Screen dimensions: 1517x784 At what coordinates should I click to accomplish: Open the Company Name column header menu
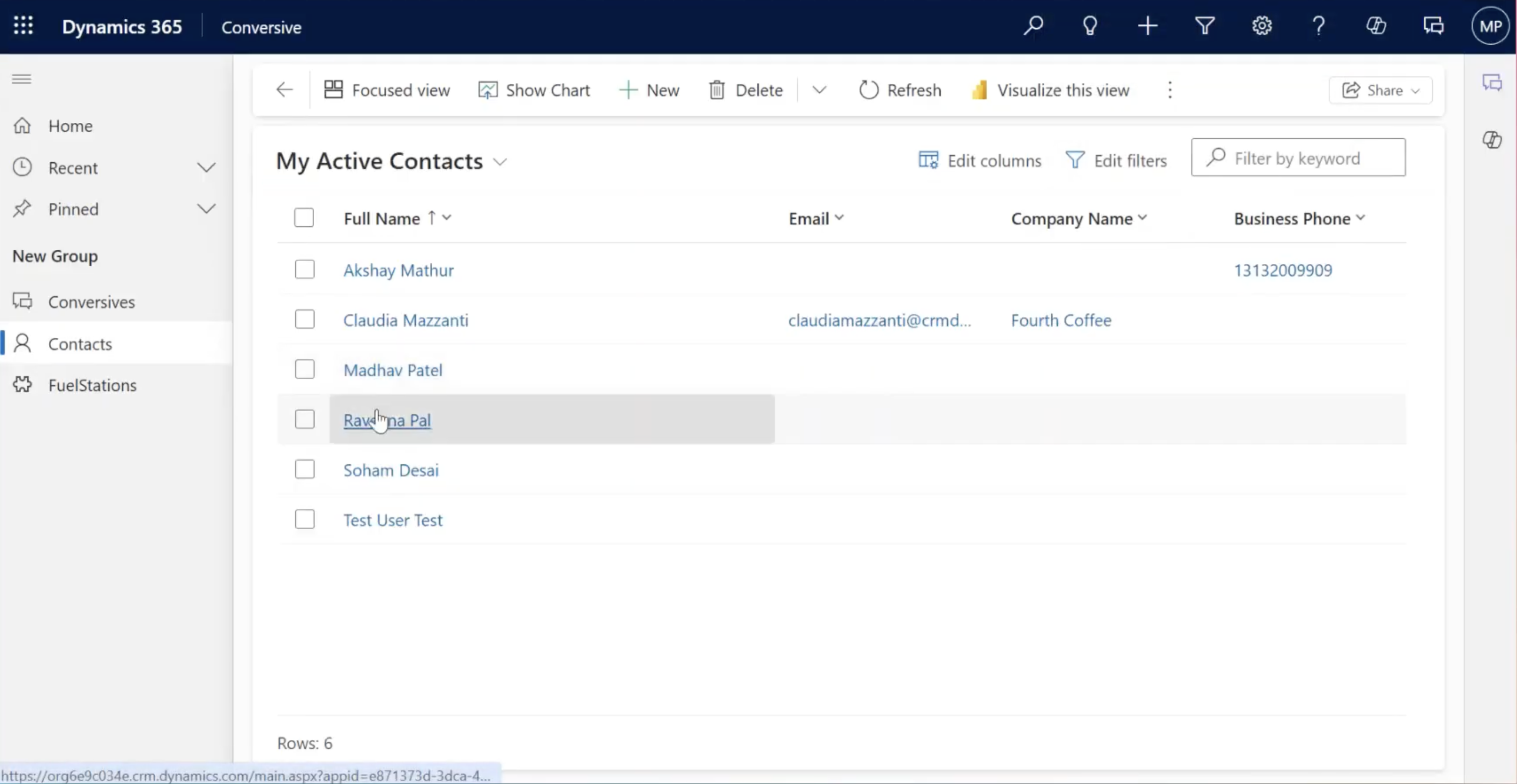pyautogui.click(x=1079, y=219)
